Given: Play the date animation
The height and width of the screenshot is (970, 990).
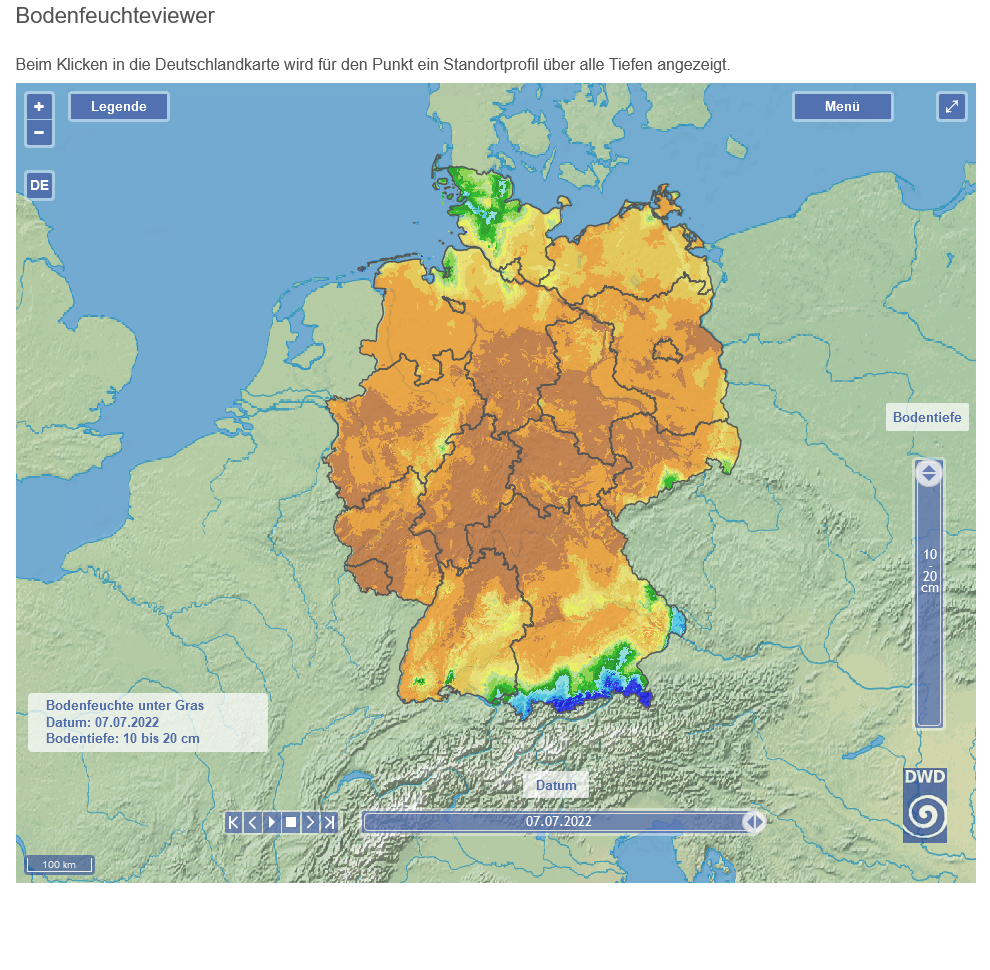Looking at the screenshot, I should pos(271,822).
